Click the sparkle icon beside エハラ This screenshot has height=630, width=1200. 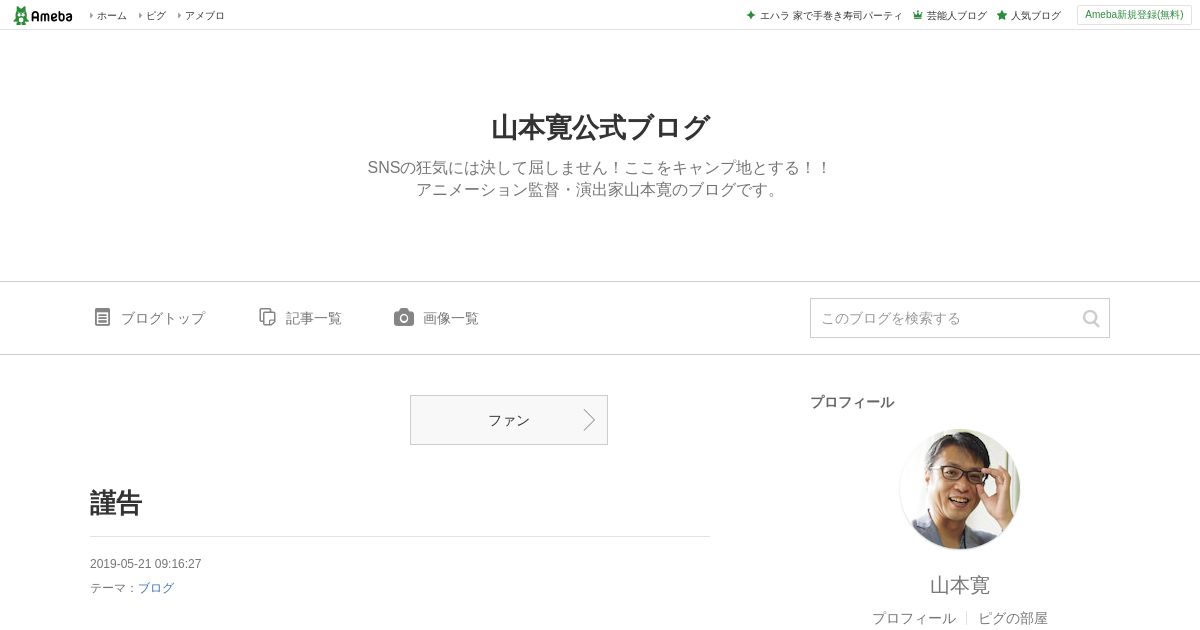pyautogui.click(x=751, y=15)
